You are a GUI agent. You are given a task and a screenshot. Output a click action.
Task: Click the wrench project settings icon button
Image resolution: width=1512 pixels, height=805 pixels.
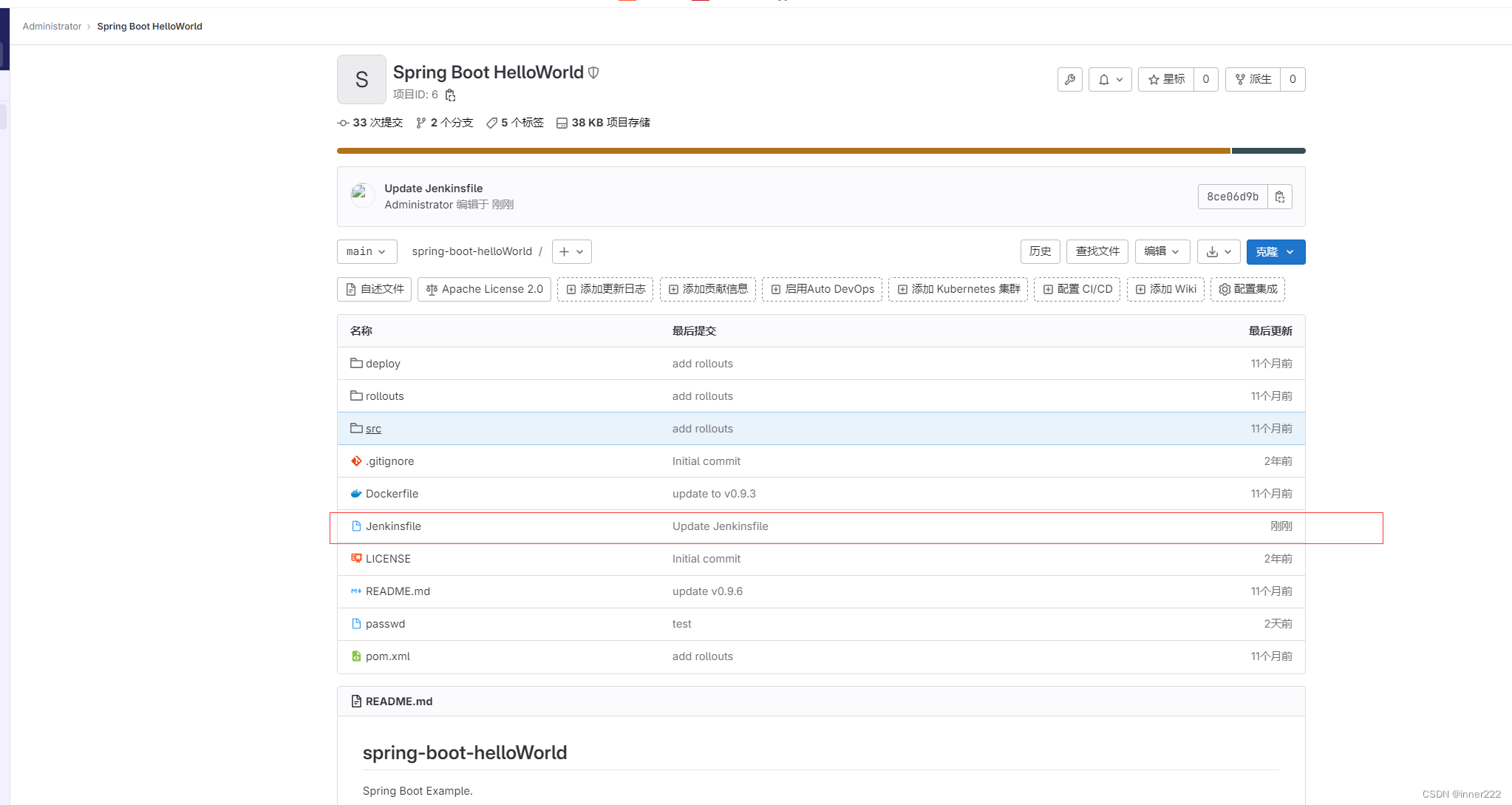coord(1069,79)
